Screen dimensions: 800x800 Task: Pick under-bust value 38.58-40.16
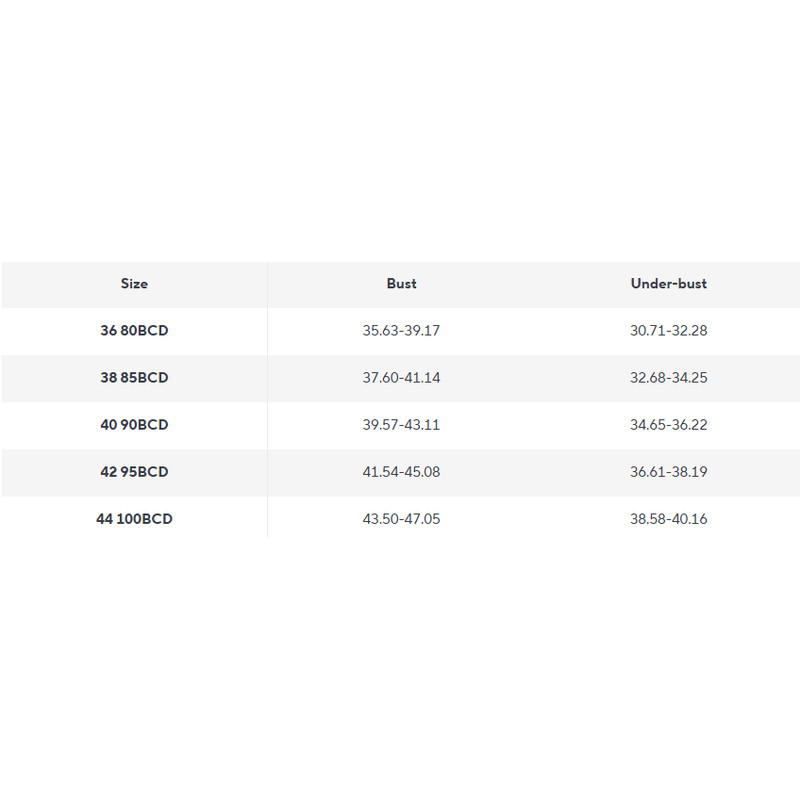click(668, 520)
